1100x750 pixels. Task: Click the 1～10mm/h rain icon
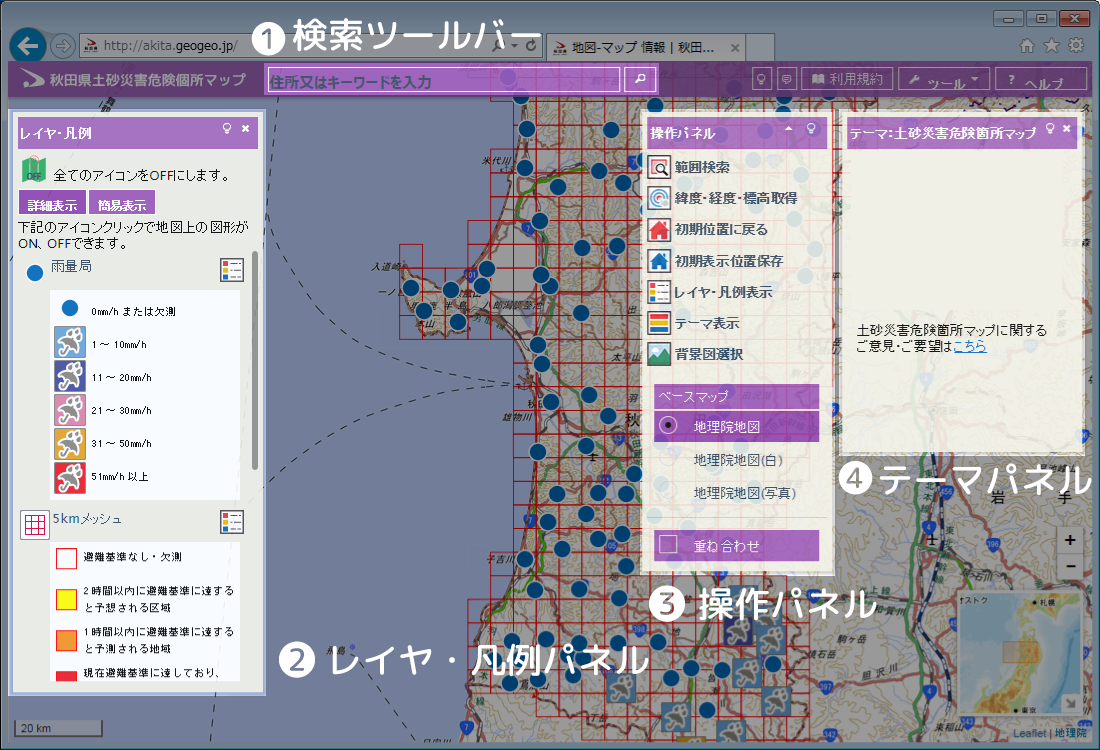[70, 342]
